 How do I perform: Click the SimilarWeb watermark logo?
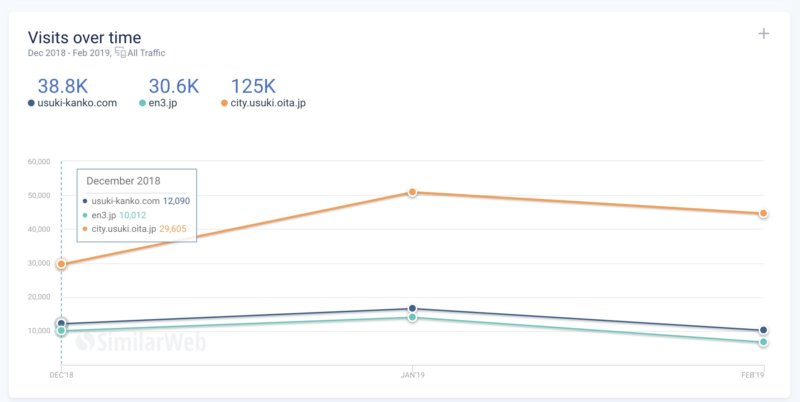(140, 340)
